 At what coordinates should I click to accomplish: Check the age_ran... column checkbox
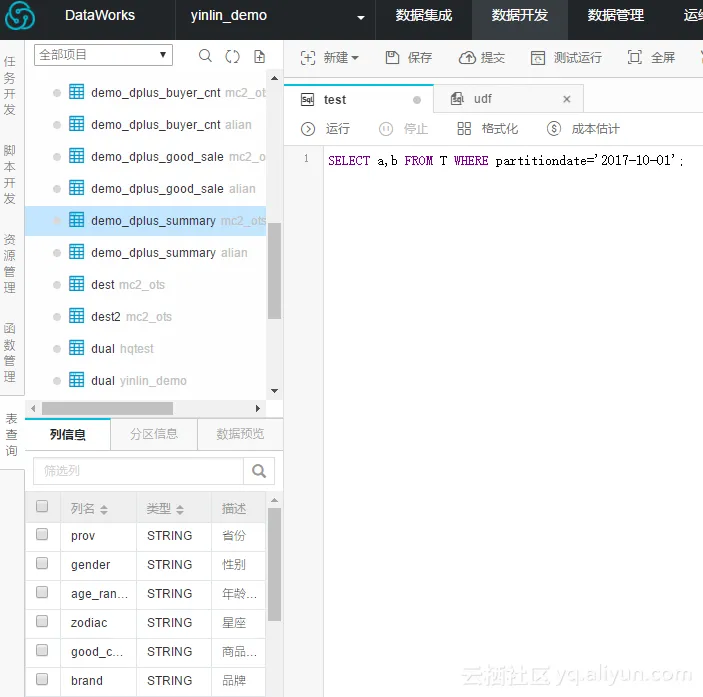[42, 593]
